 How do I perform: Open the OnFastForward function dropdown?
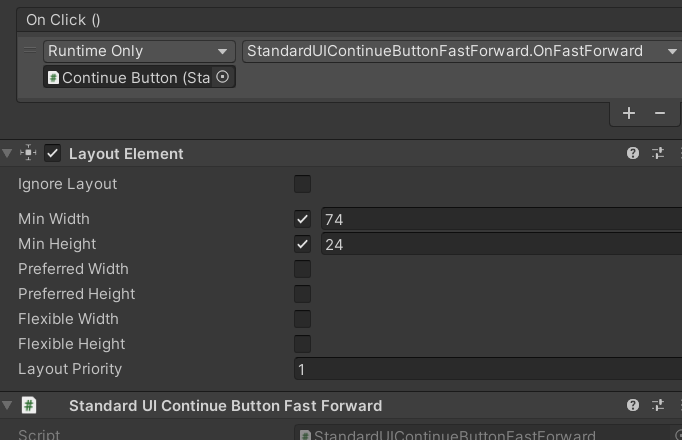click(x=462, y=51)
